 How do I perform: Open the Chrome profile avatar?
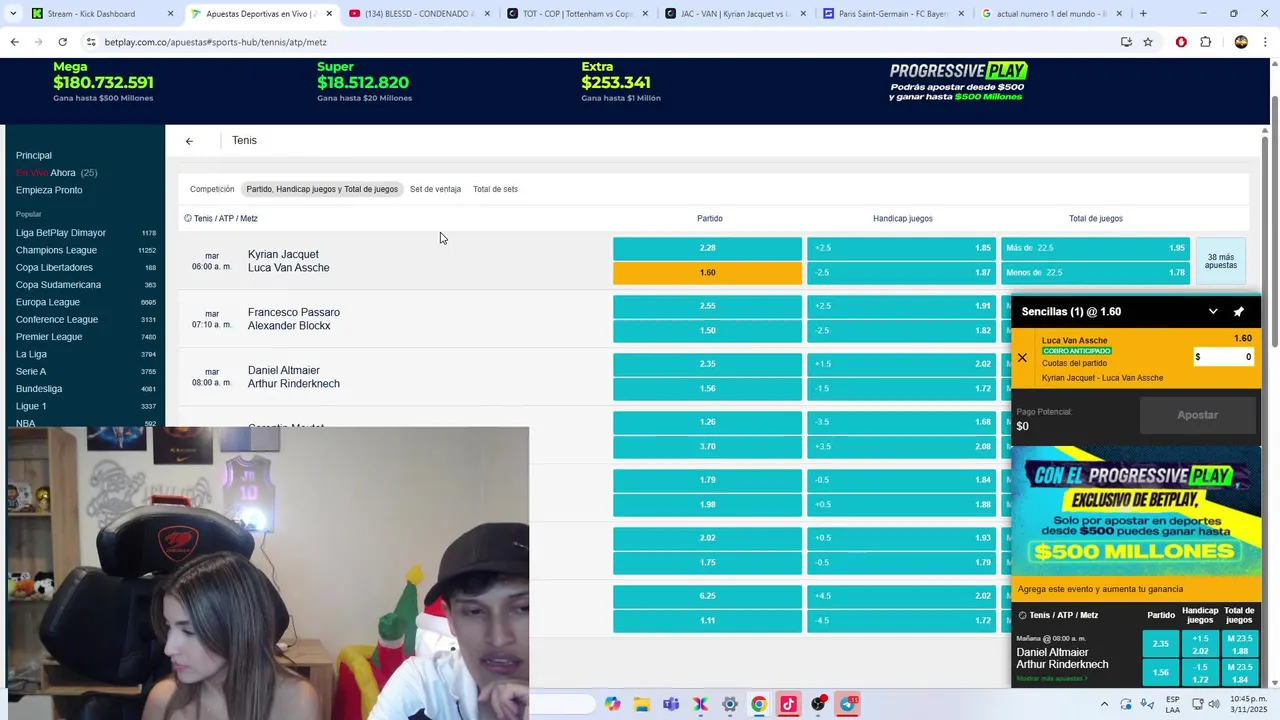click(x=1241, y=42)
